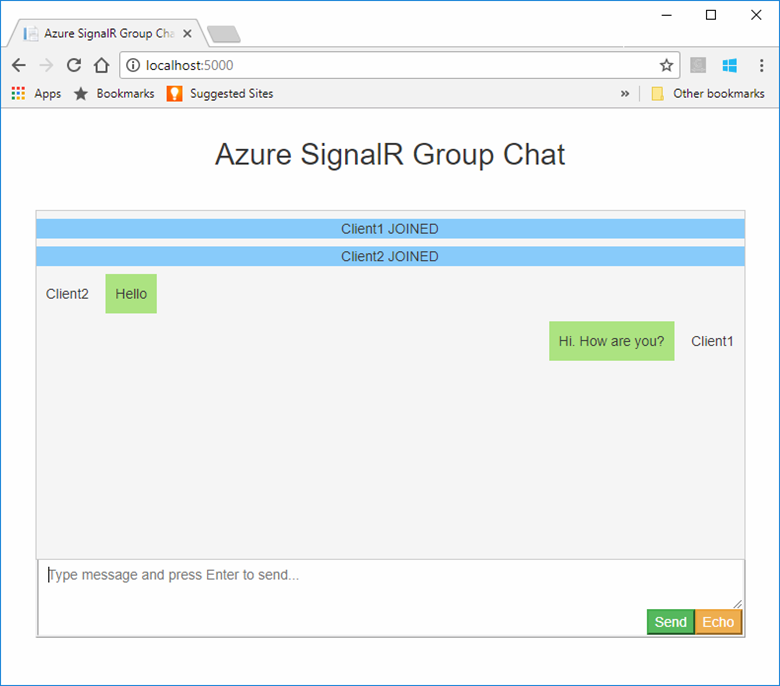Click the gray extension icon in toolbar
The height and width of the screenshot is (686, 780).
click(698, 65)
